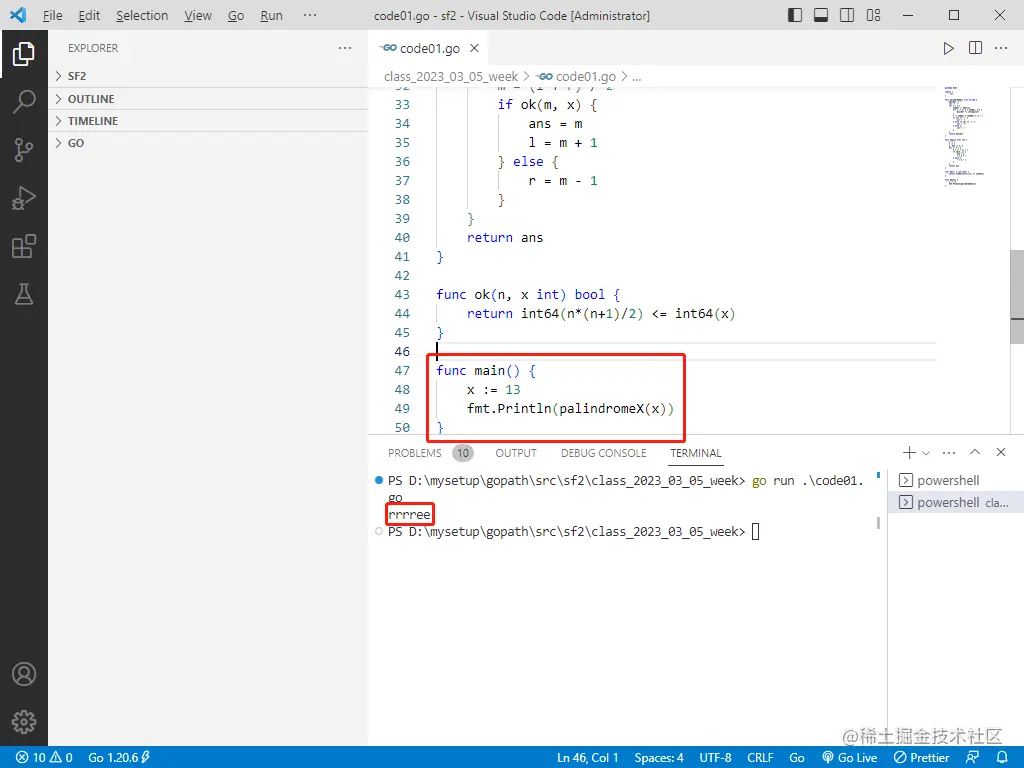Open the Testing flask view
Viewport: 1024px width, 768px height.
[24, 294]
